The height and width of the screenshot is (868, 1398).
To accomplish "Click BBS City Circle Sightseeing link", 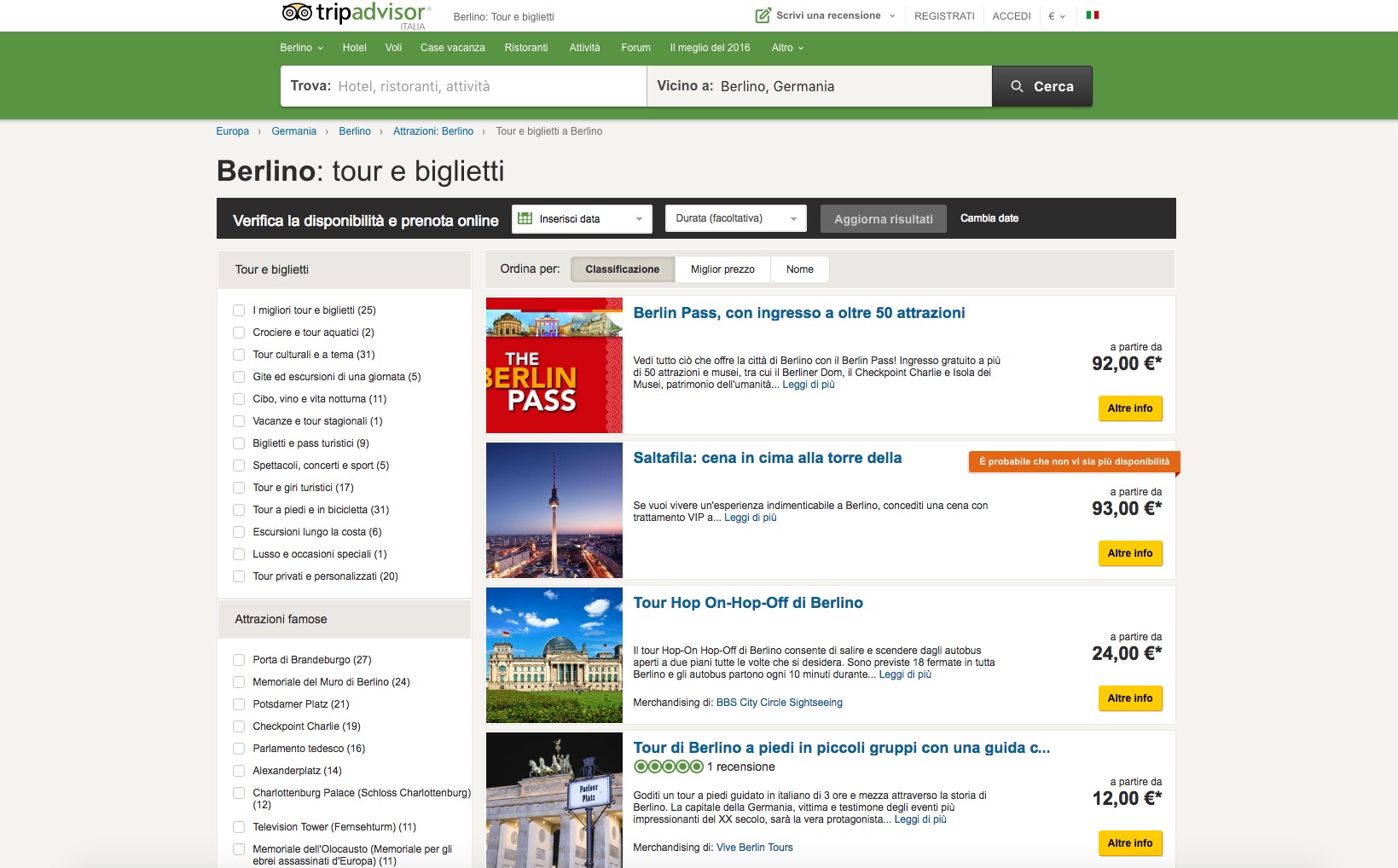I will pyautogui.click(x=780, y=703).
